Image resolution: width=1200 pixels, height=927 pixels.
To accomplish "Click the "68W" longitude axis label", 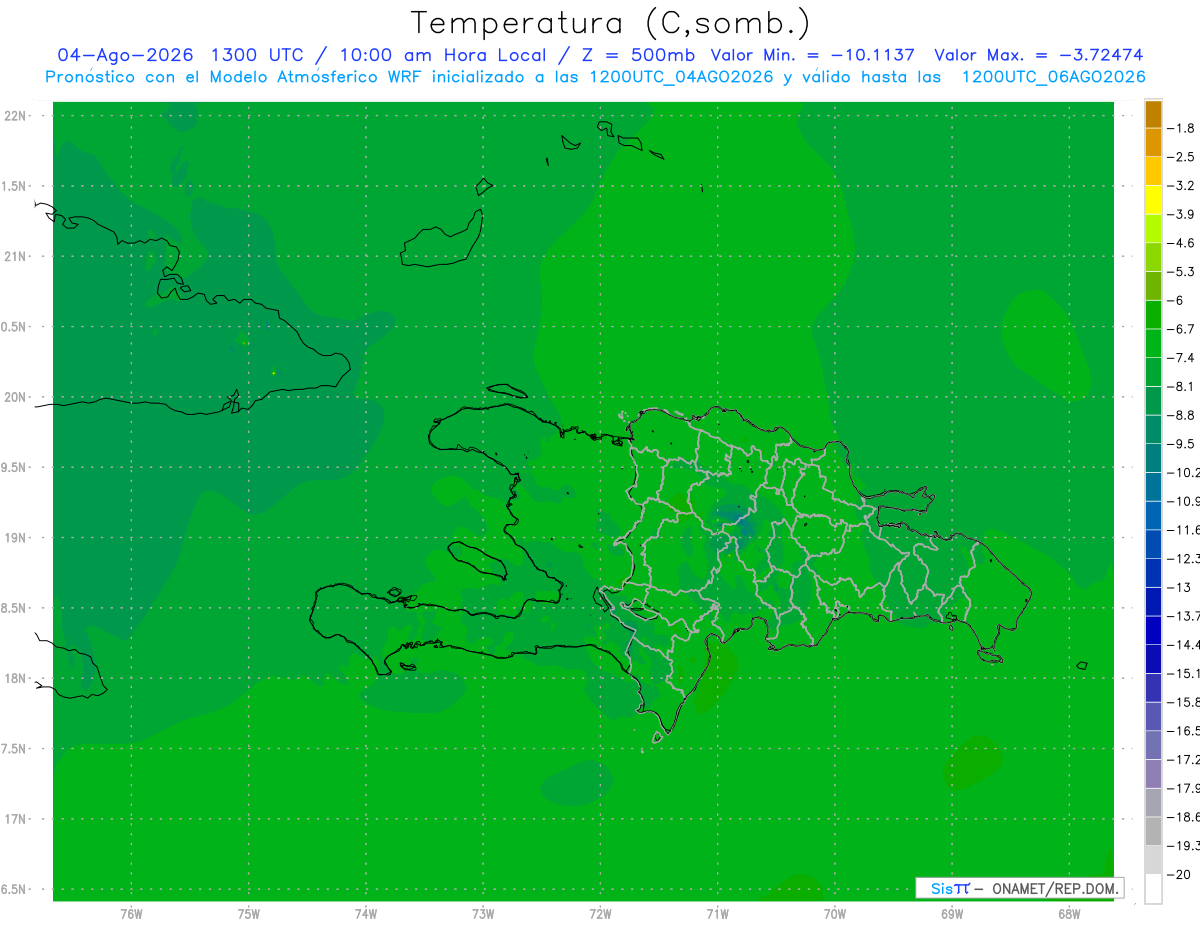I will click(x=1069, y=914).
